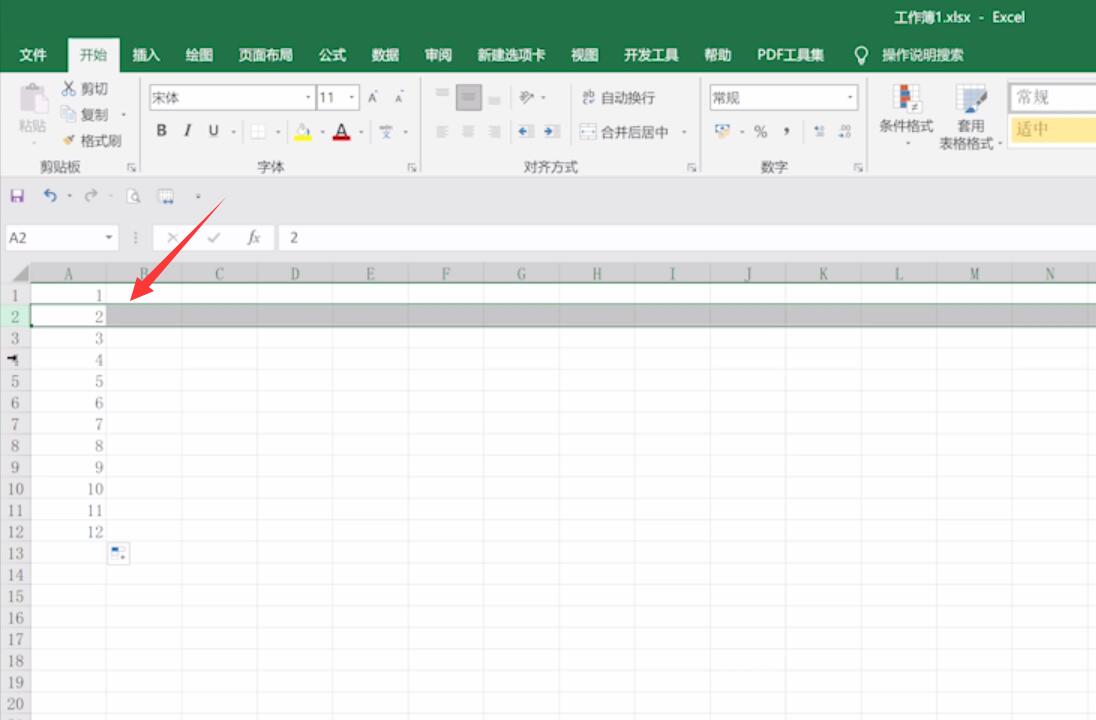Decrease font size with smaller A icon
This screenshot has height=720, width=1096.
[x=399, y=97]
